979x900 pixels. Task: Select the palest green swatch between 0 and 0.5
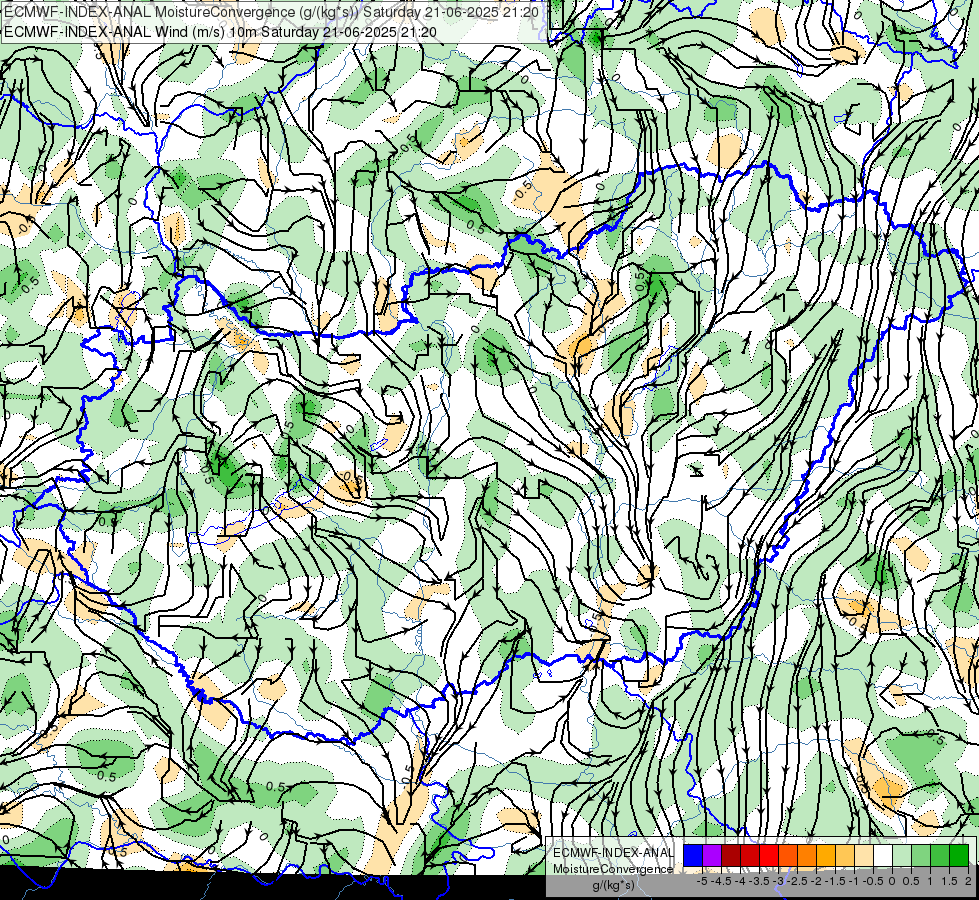pyautogui.click(x=902, y=855)
